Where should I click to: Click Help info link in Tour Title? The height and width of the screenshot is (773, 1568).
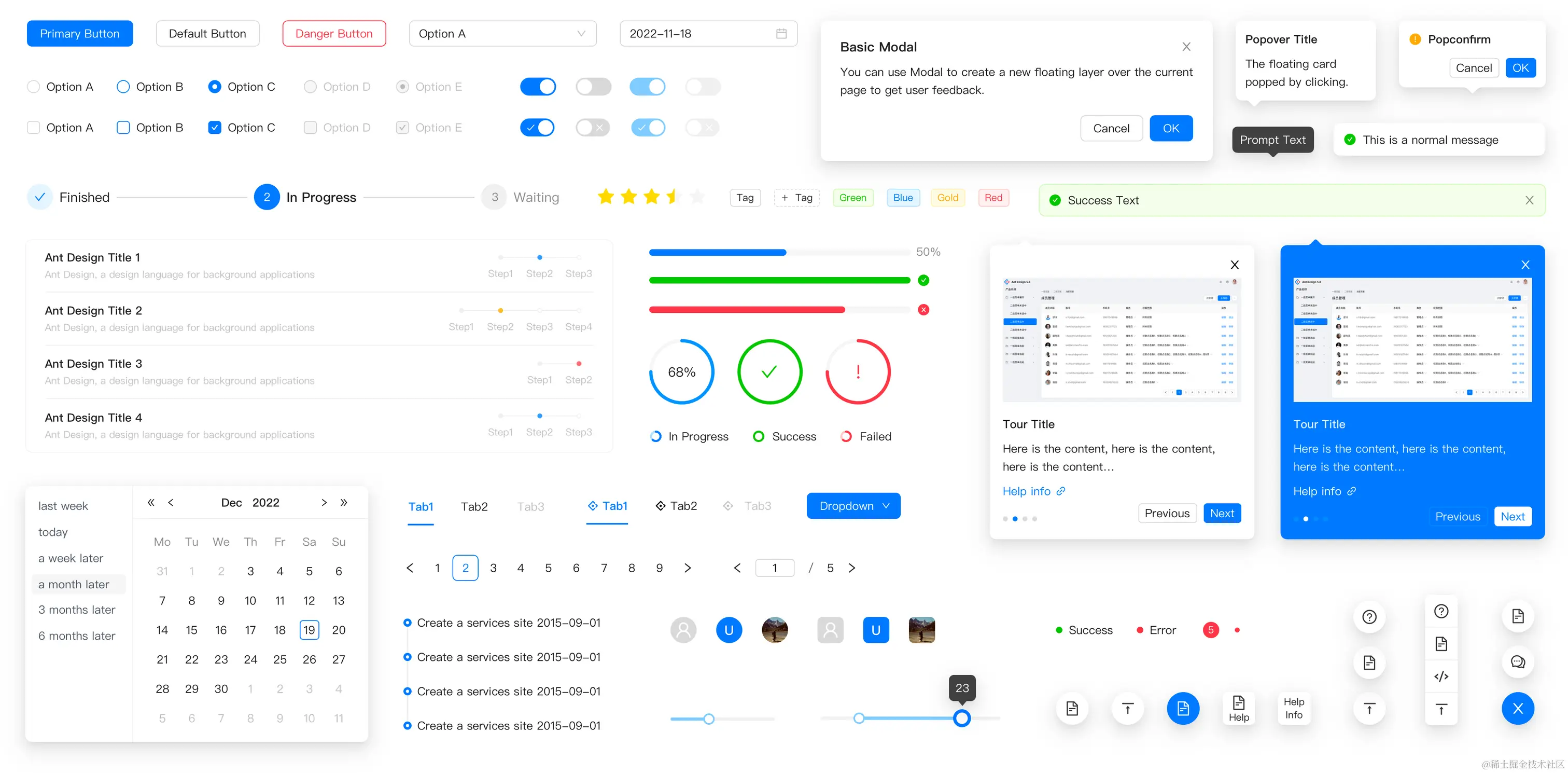(x=1031, y=490)
